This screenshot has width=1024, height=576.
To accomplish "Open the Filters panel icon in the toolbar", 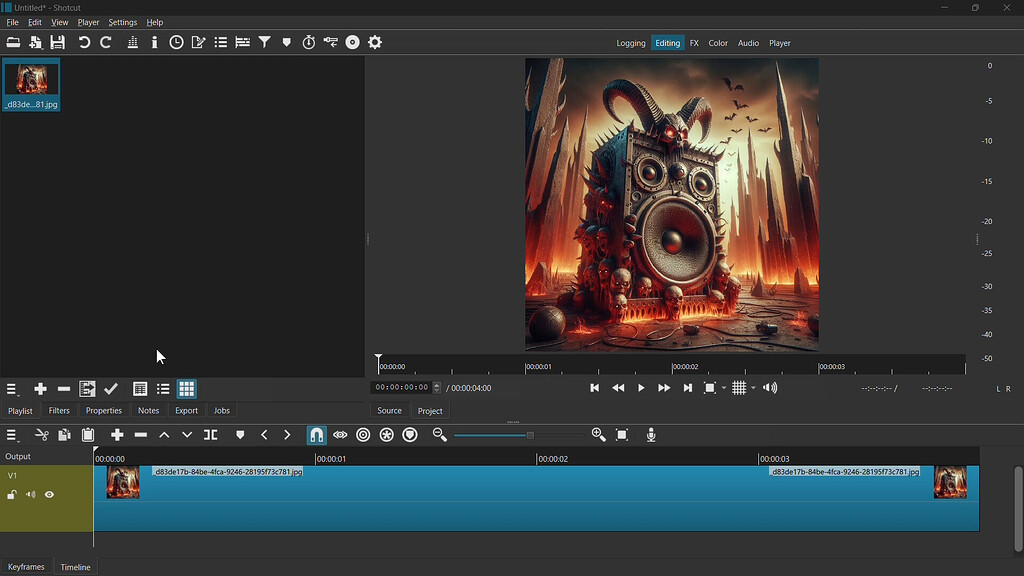I will 263,42.
